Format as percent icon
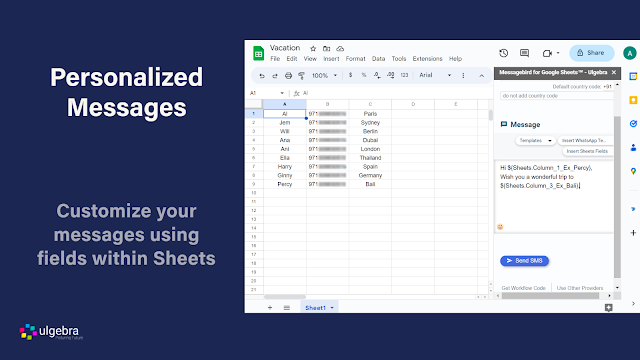 click(x=364, y=75)
